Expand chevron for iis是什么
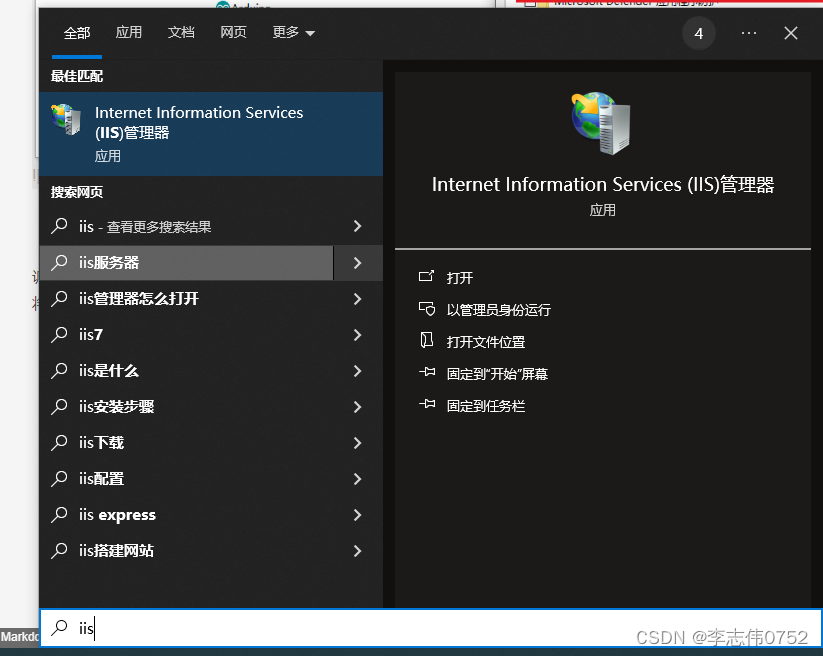 tap(357, 371)
